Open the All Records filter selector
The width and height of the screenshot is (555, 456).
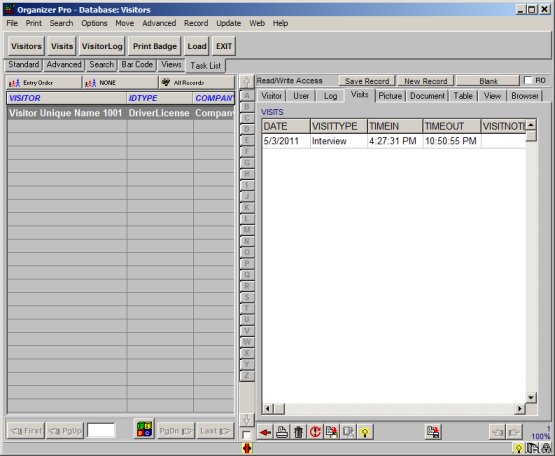[196, 83]
